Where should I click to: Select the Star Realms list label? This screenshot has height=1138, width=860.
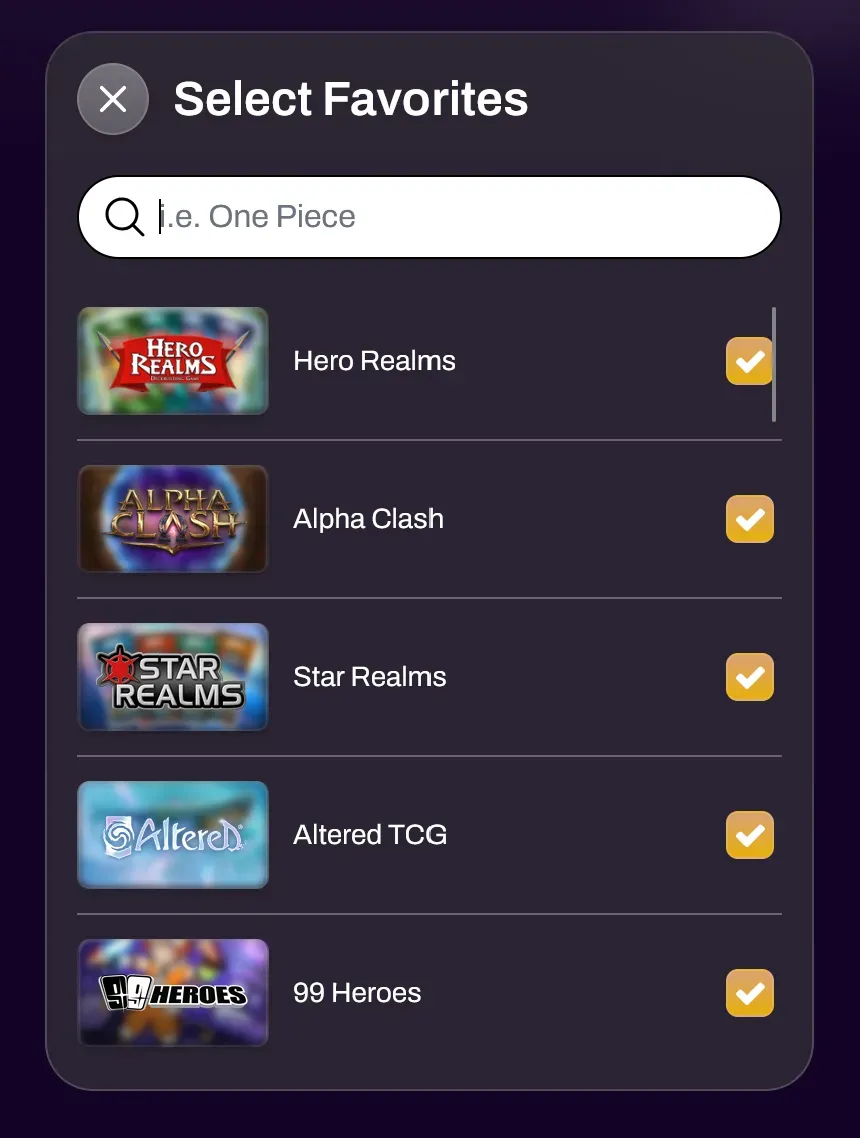(369, 677)
